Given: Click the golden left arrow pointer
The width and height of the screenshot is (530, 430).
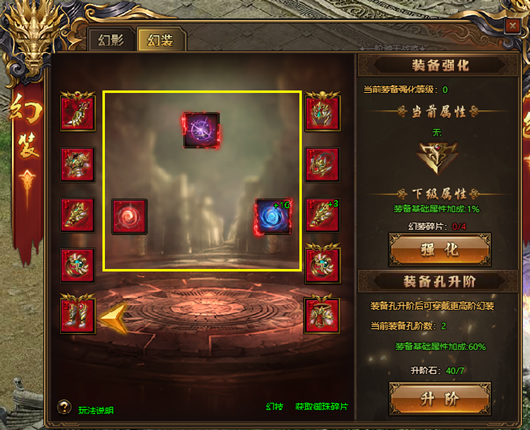Looking at the screenshot, I should coord(114,318).
